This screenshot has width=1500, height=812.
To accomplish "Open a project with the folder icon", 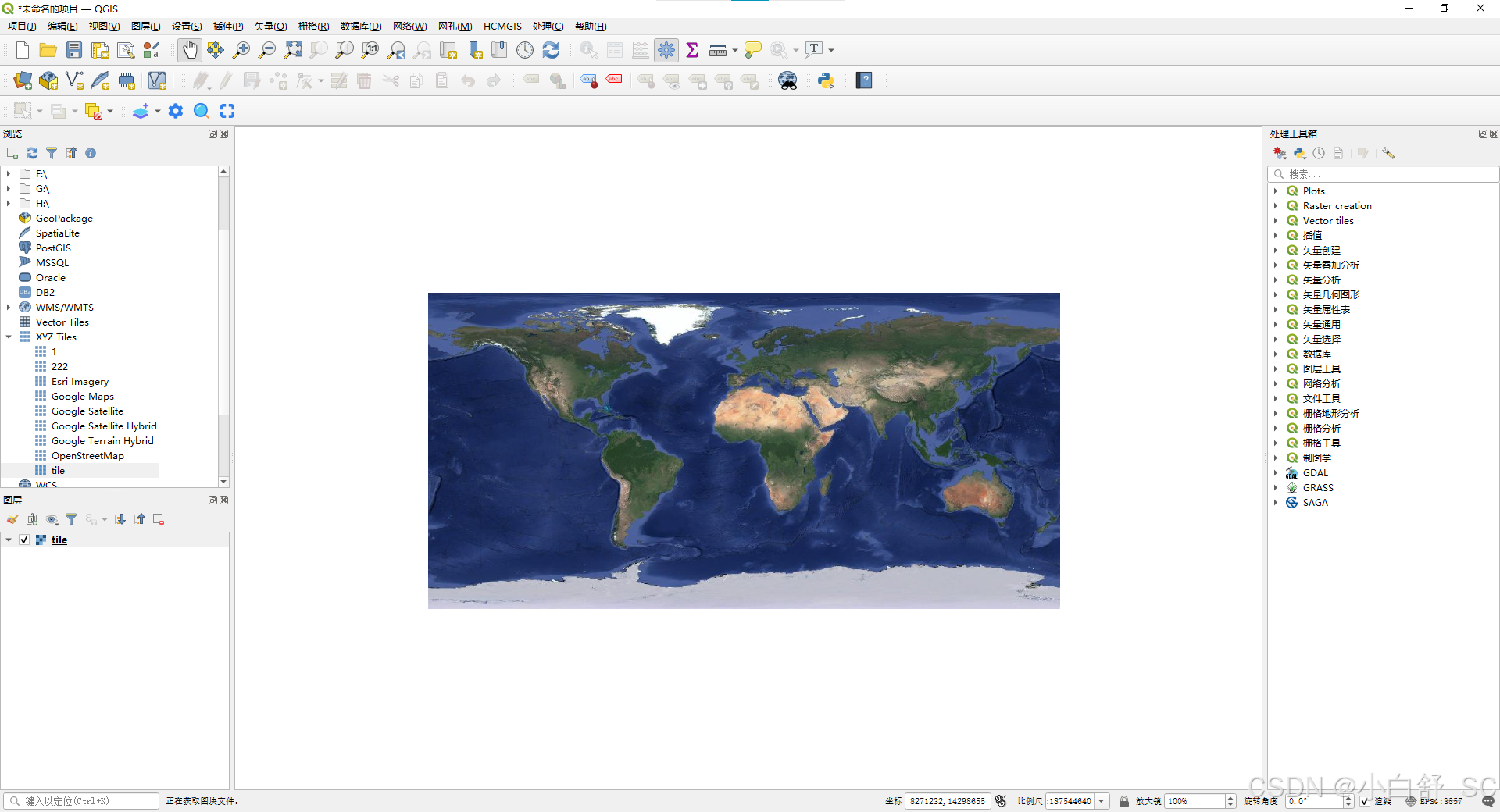I will tap(48, 50).
